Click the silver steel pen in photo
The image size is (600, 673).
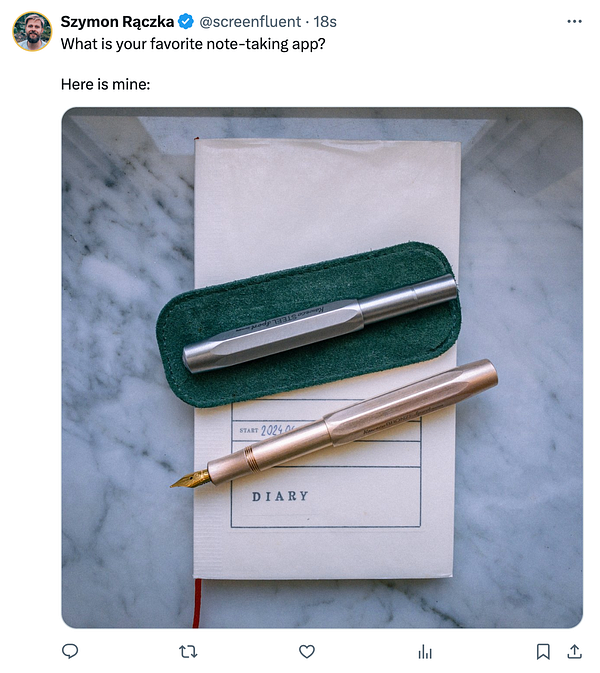[320, 323]
